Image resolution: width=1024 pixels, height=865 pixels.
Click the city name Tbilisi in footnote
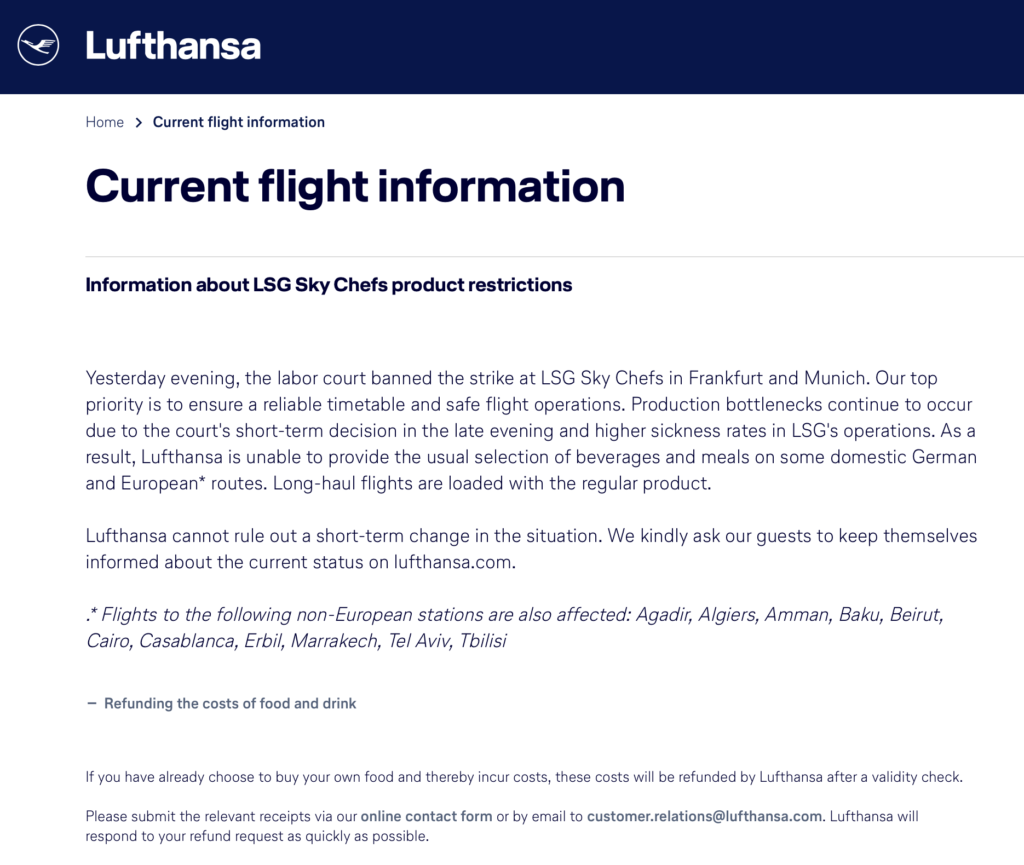[483, 641]
